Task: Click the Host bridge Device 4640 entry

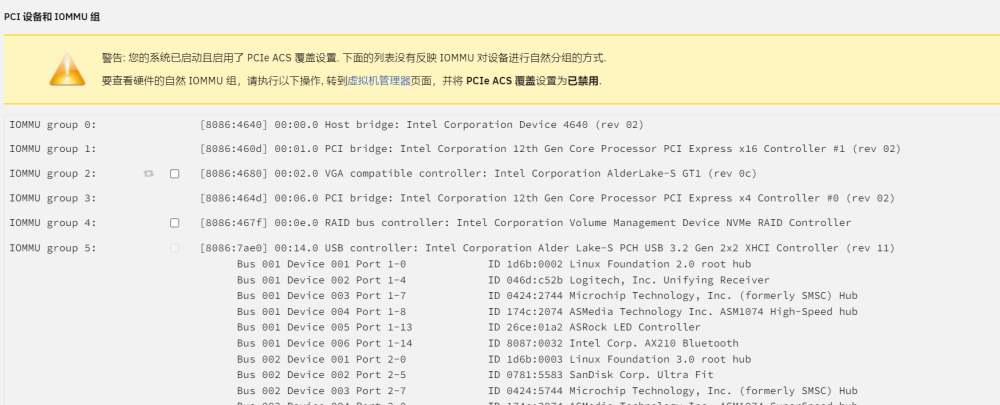Action: coord(422,124)
